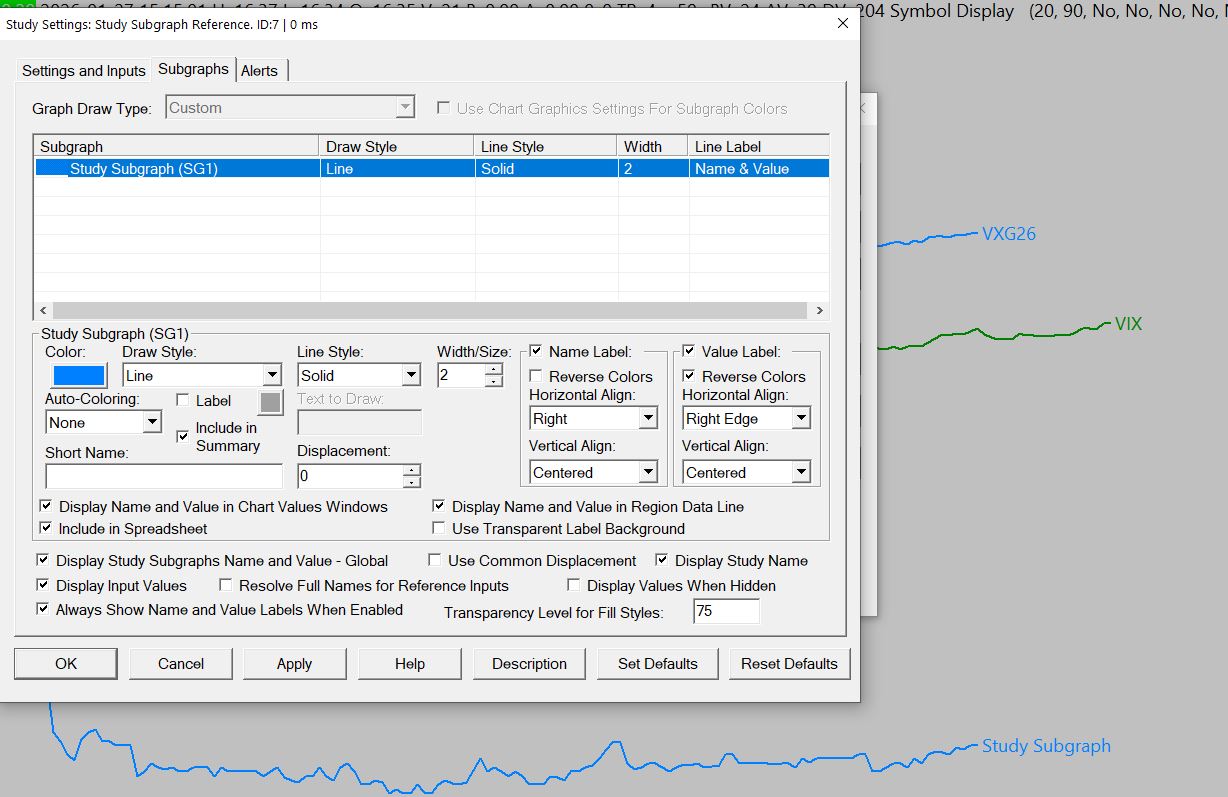Increase Width/Size with the up arrow
The image size is (1228, 797).
coord(493,370)
